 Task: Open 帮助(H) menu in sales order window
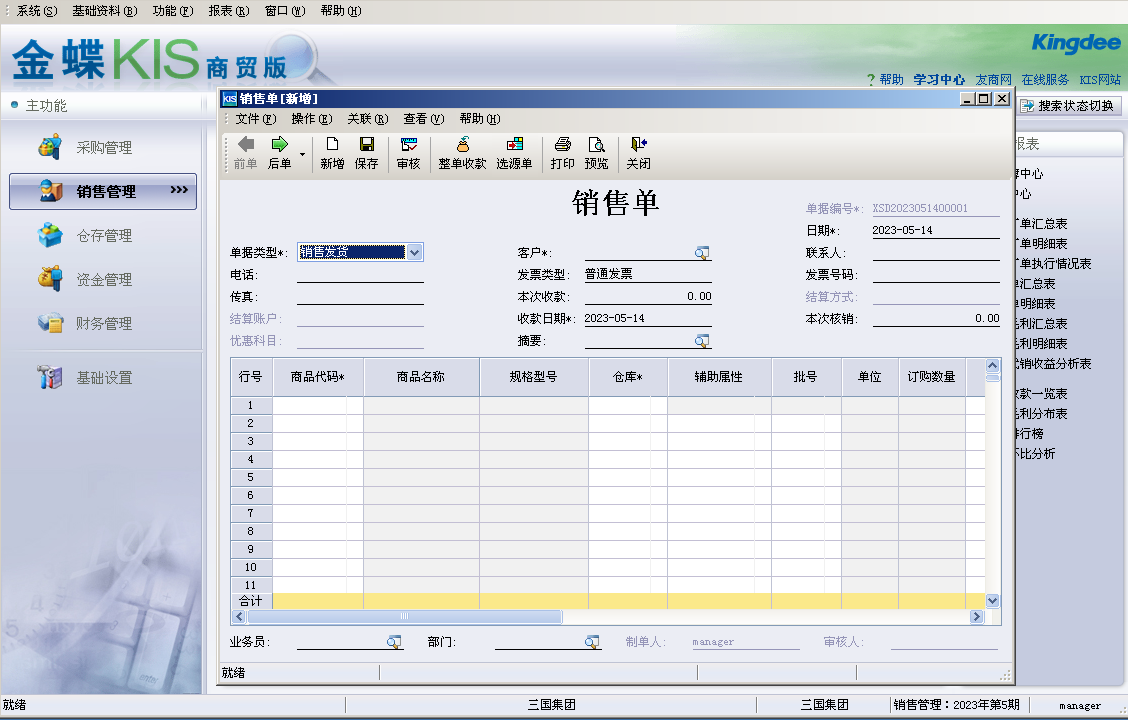coord(480,119)
